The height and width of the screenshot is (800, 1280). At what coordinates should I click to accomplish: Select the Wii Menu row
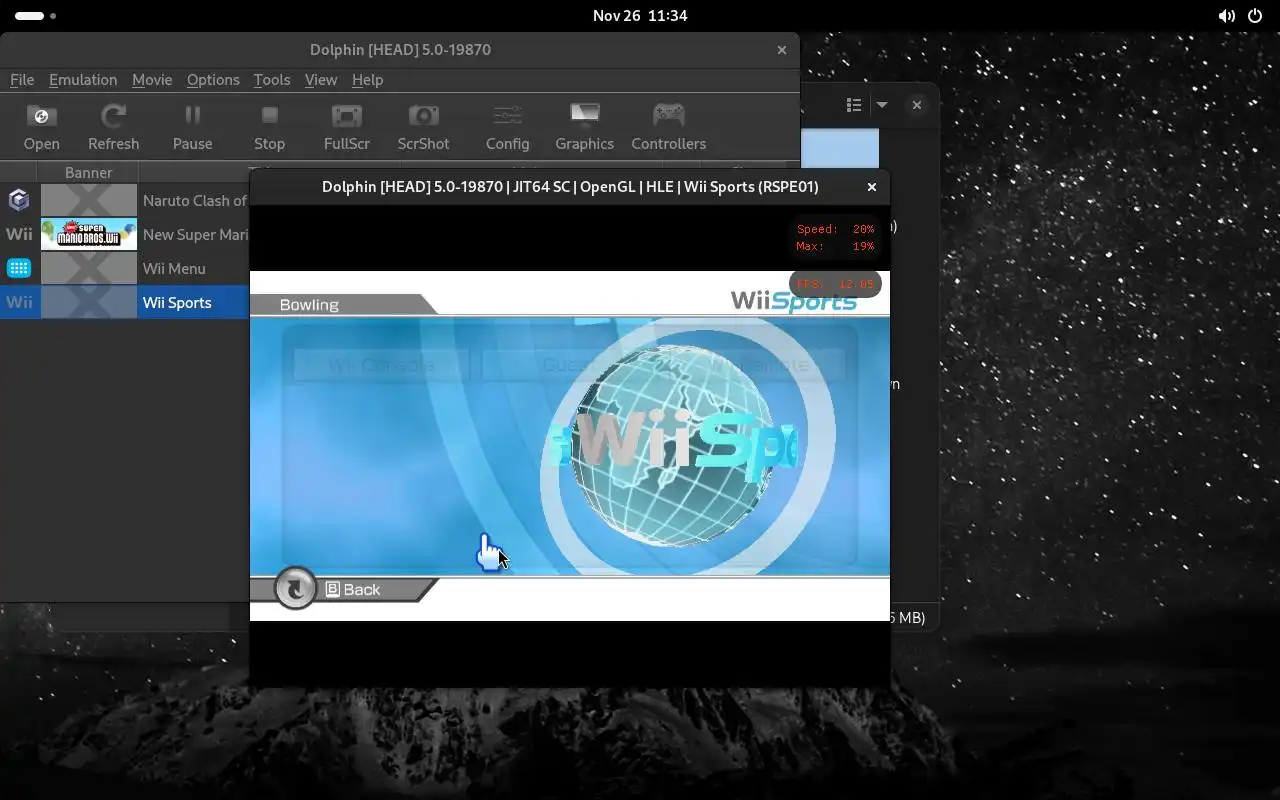pos(125,268)
